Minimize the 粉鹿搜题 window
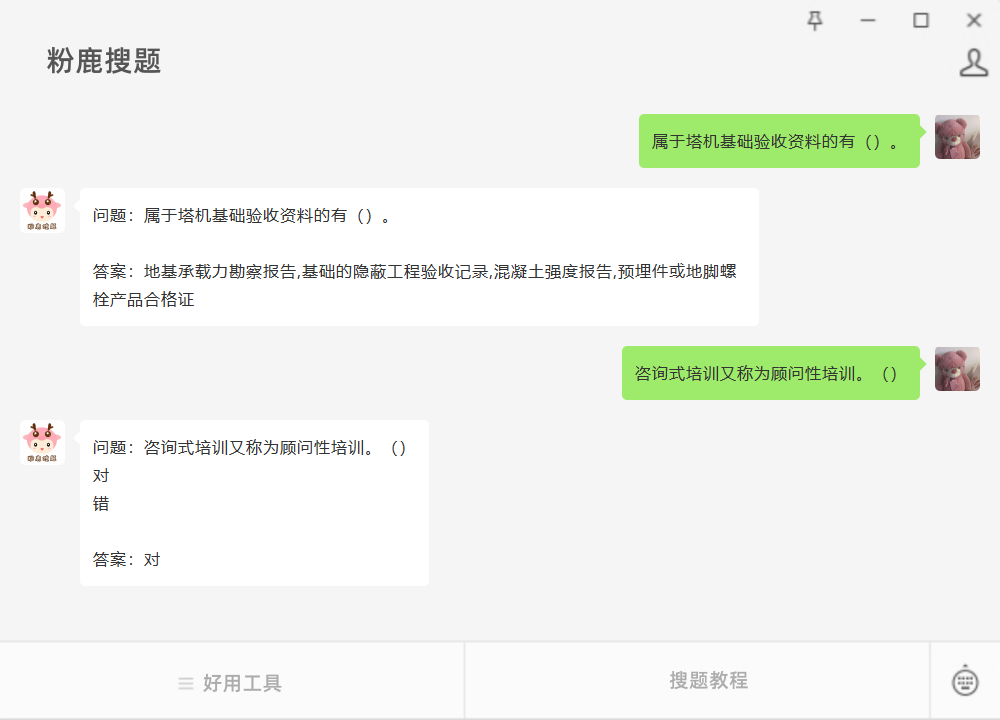Viewport: 1000px width, 720px height. (867, 20)
